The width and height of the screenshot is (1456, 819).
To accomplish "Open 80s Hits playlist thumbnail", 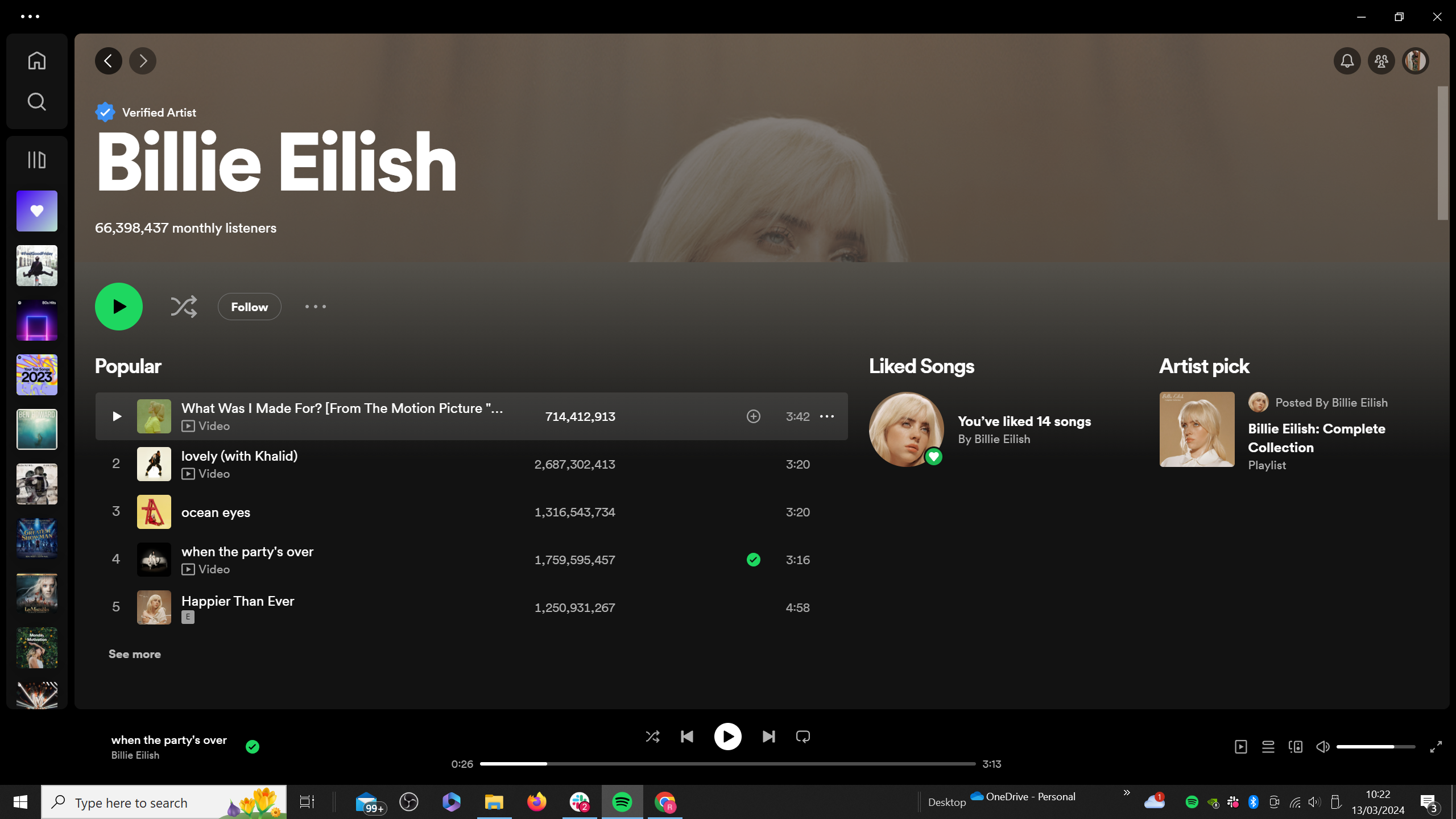I will (x=37, y=320).
